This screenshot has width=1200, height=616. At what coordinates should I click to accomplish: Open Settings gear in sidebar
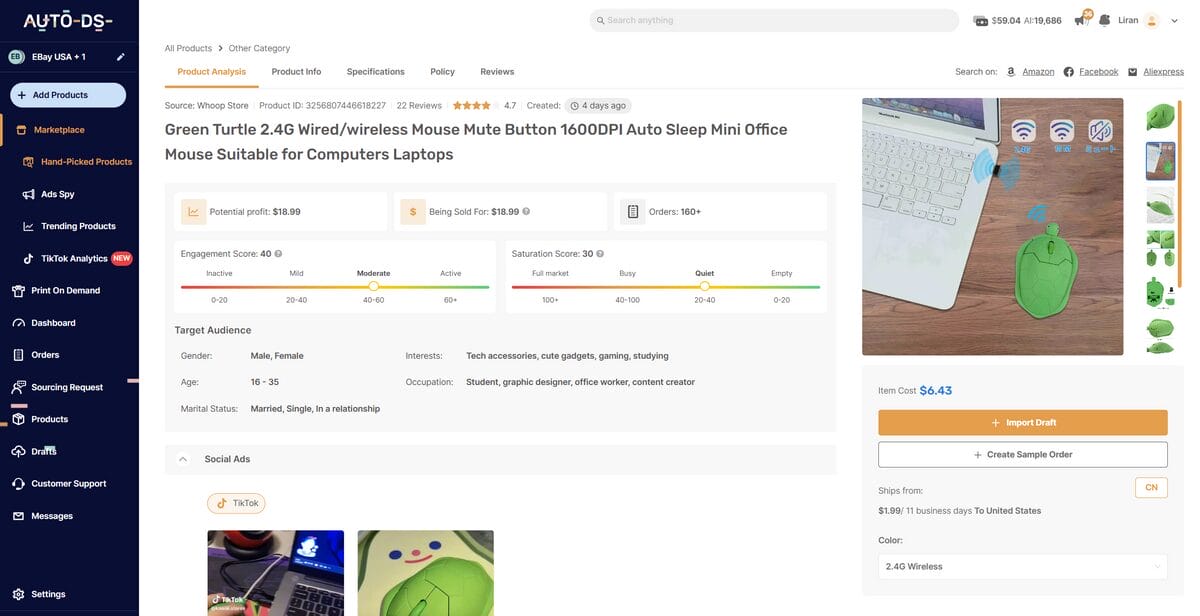click(x=18, y=594)
